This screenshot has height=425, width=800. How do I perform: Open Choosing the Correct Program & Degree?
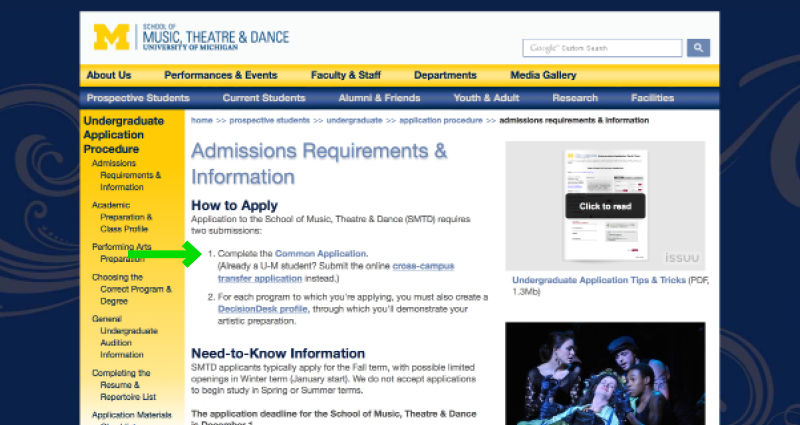(x=132, y=289)
